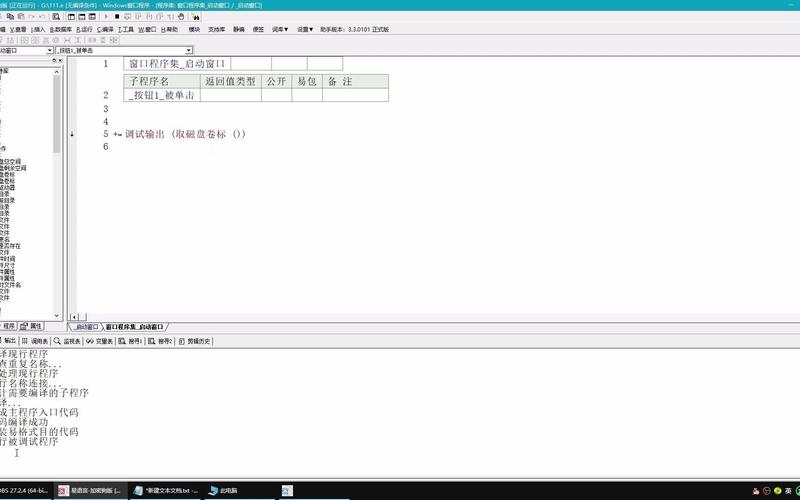Image resolution: width=800 pixels, height=500 pixels.
Task: Click the 模块 button in the helper bar
Action: [x=194, y=30]
